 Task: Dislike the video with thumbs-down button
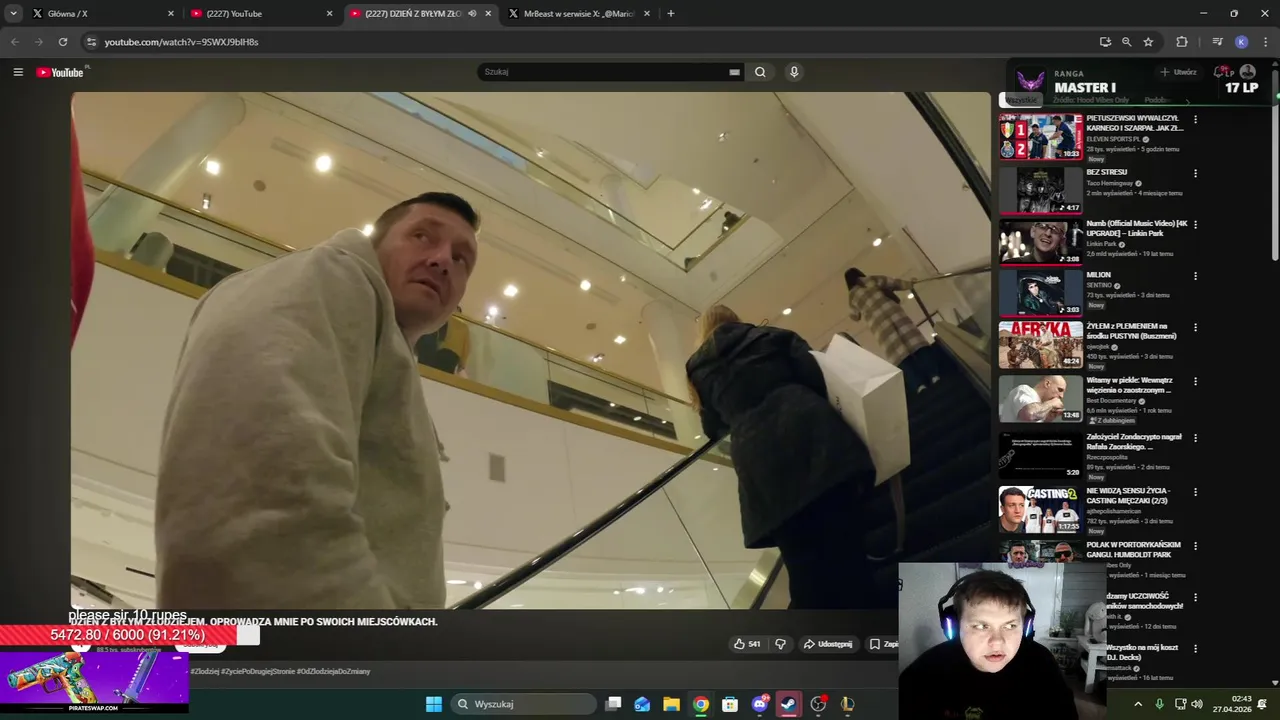pyautogui.click(x=781, y=644)
